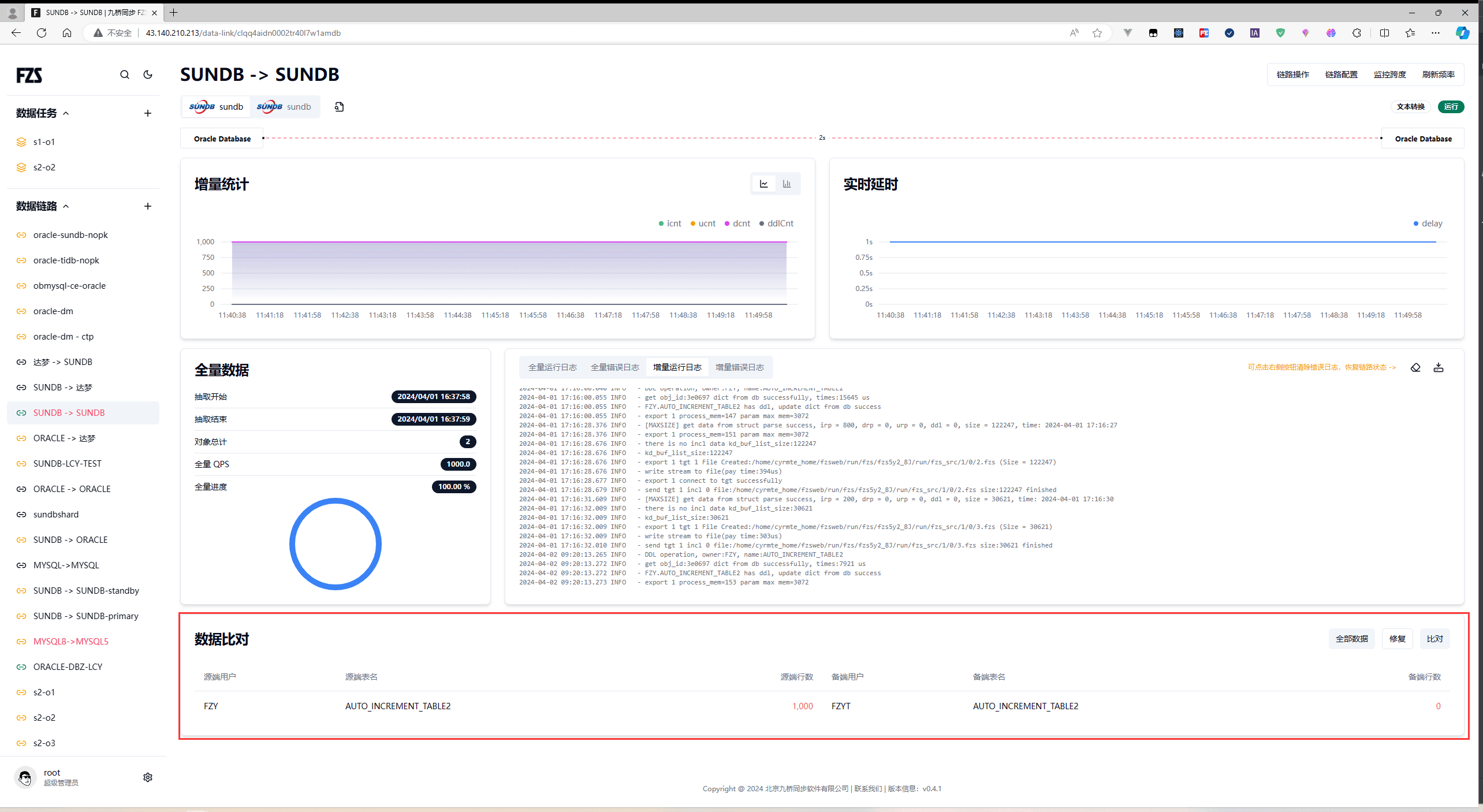
Task: Open the MYSQL8->MYSQL5 link in sidebar
Action: pyautogui.click(x=70, y=641)
